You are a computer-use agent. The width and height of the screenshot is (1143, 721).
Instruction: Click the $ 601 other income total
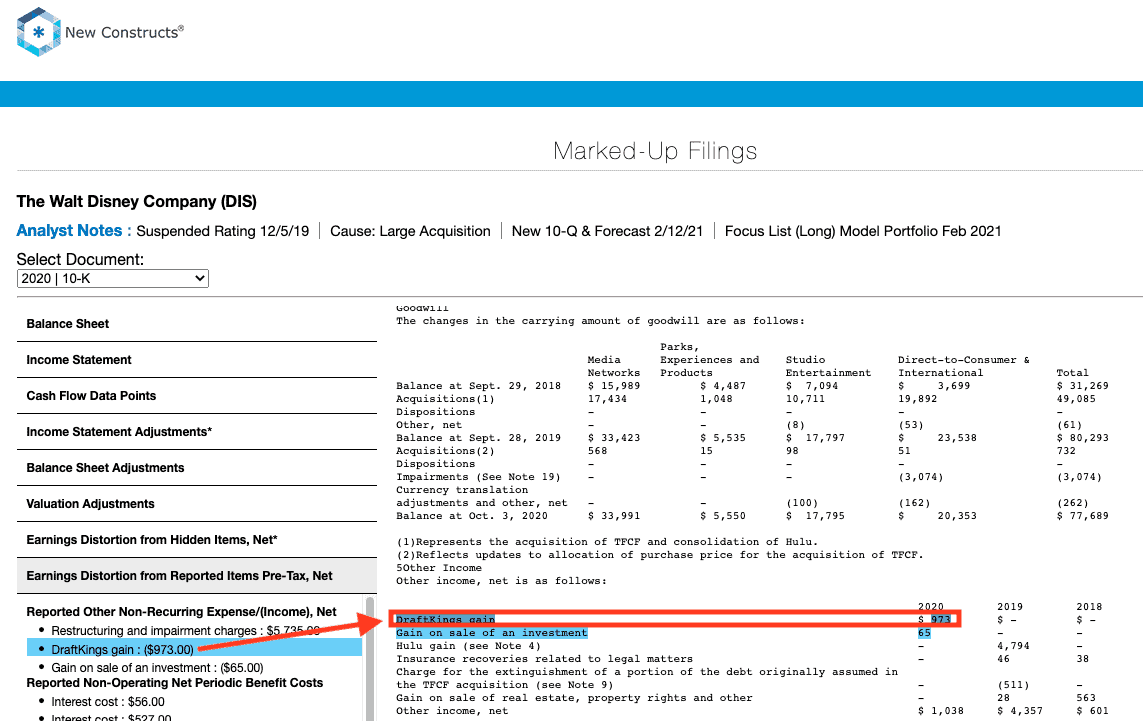pyautogui.click(x=1093, y=711)
